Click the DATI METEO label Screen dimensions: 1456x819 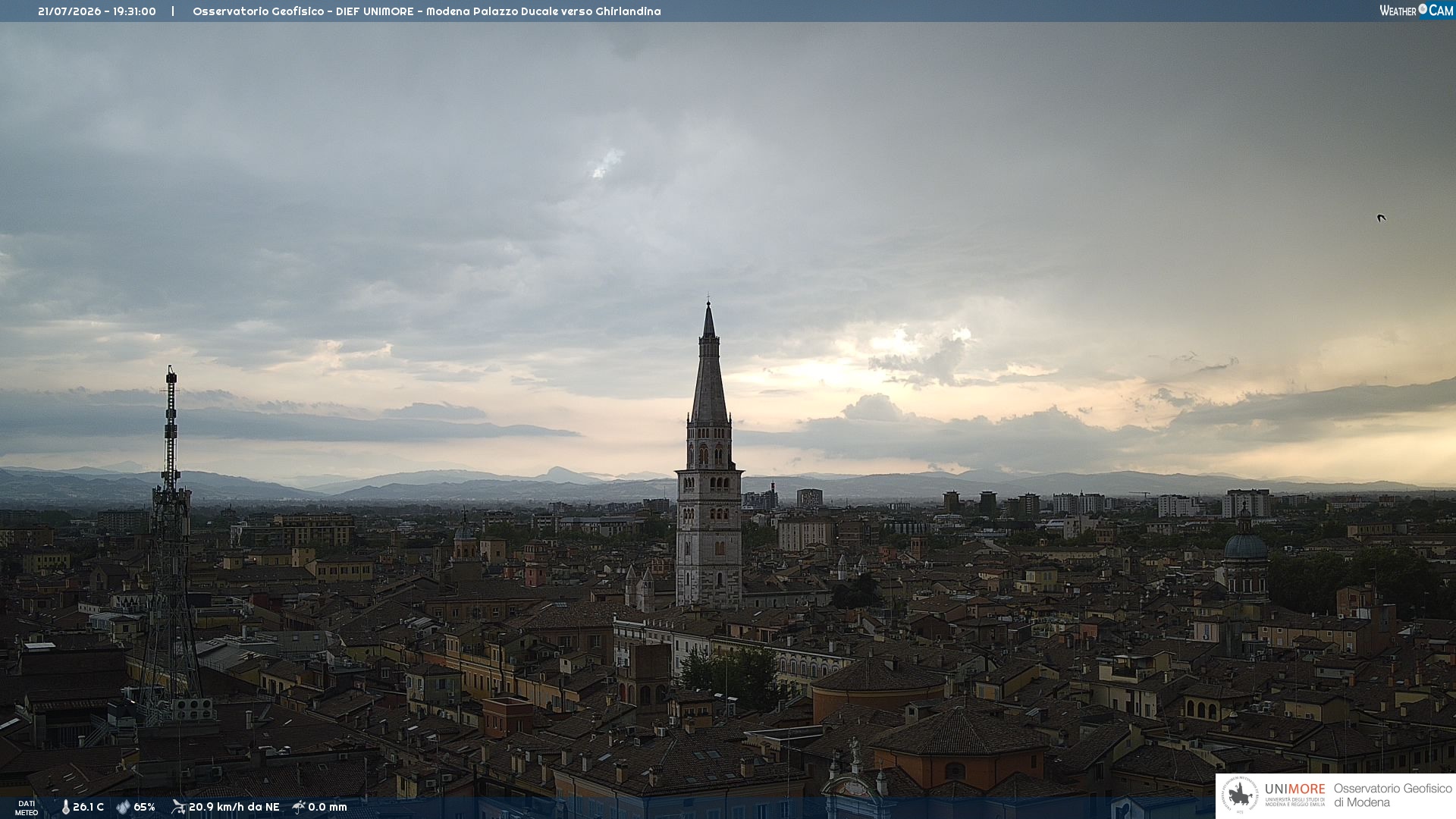tap(27, 808)
